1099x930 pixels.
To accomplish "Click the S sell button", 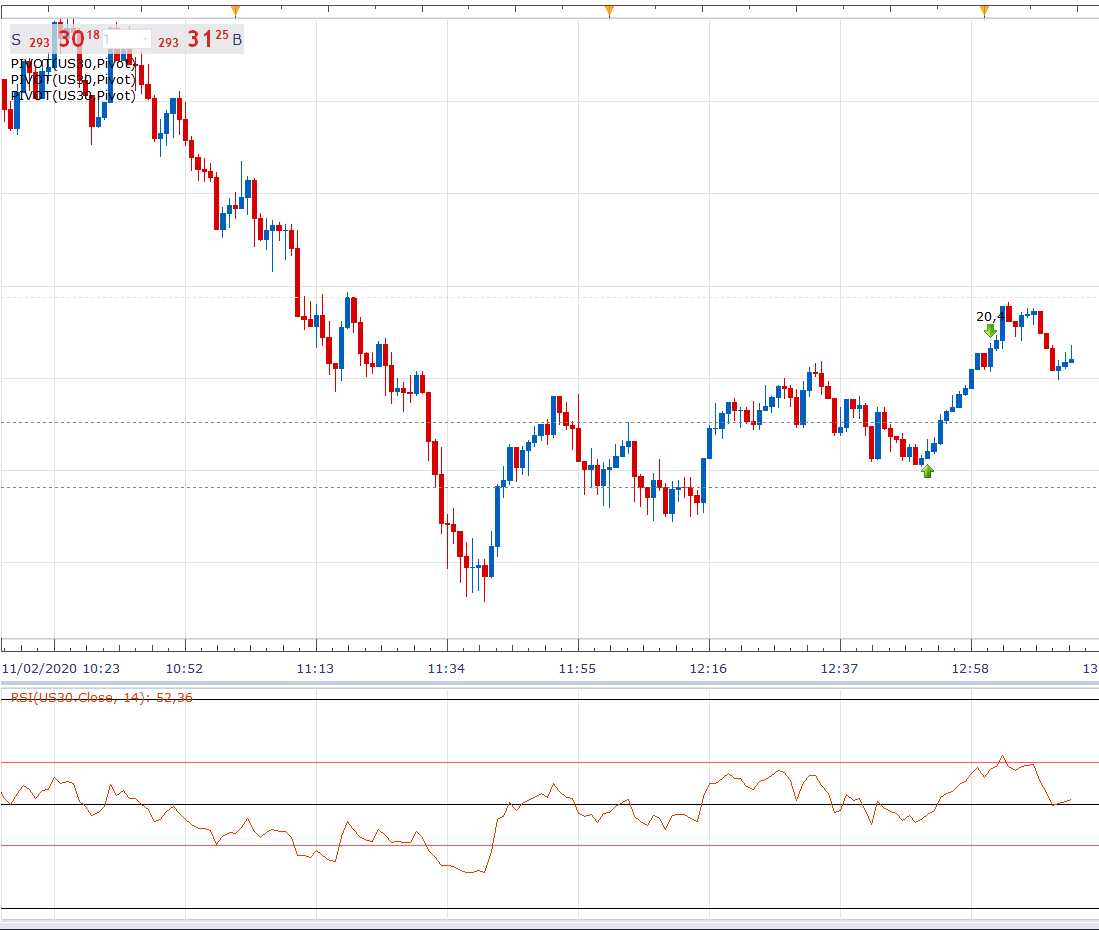I will (16, 40).
